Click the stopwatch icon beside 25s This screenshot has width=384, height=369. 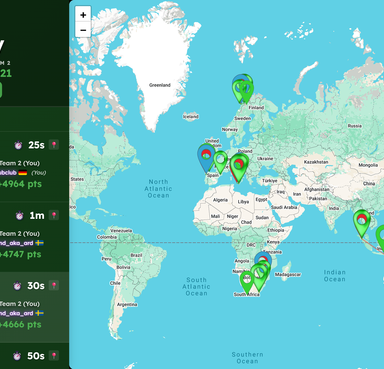pyautogui.click(x=18, y=145)
